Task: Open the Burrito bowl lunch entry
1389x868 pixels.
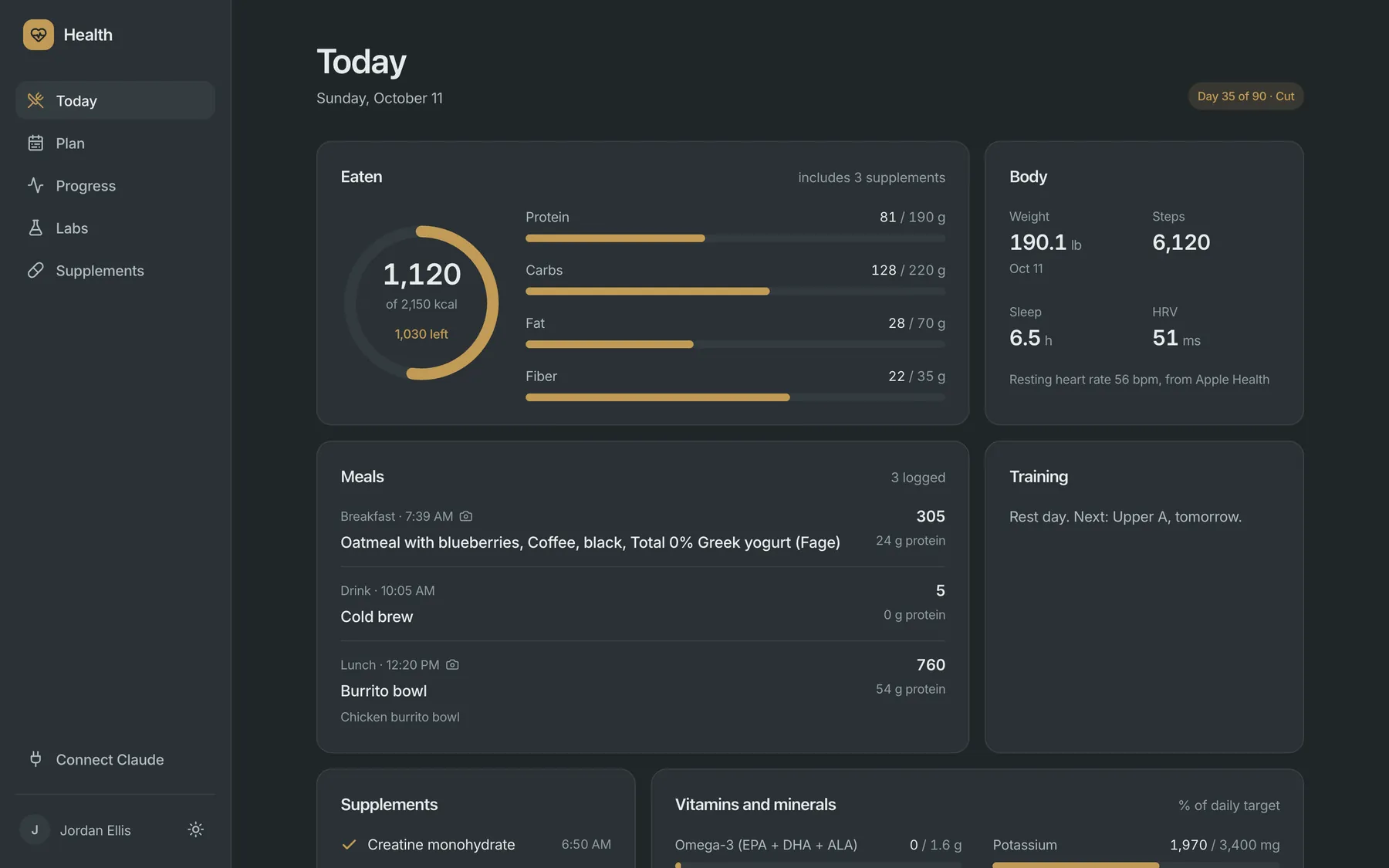Action: (x=643, y=691)
